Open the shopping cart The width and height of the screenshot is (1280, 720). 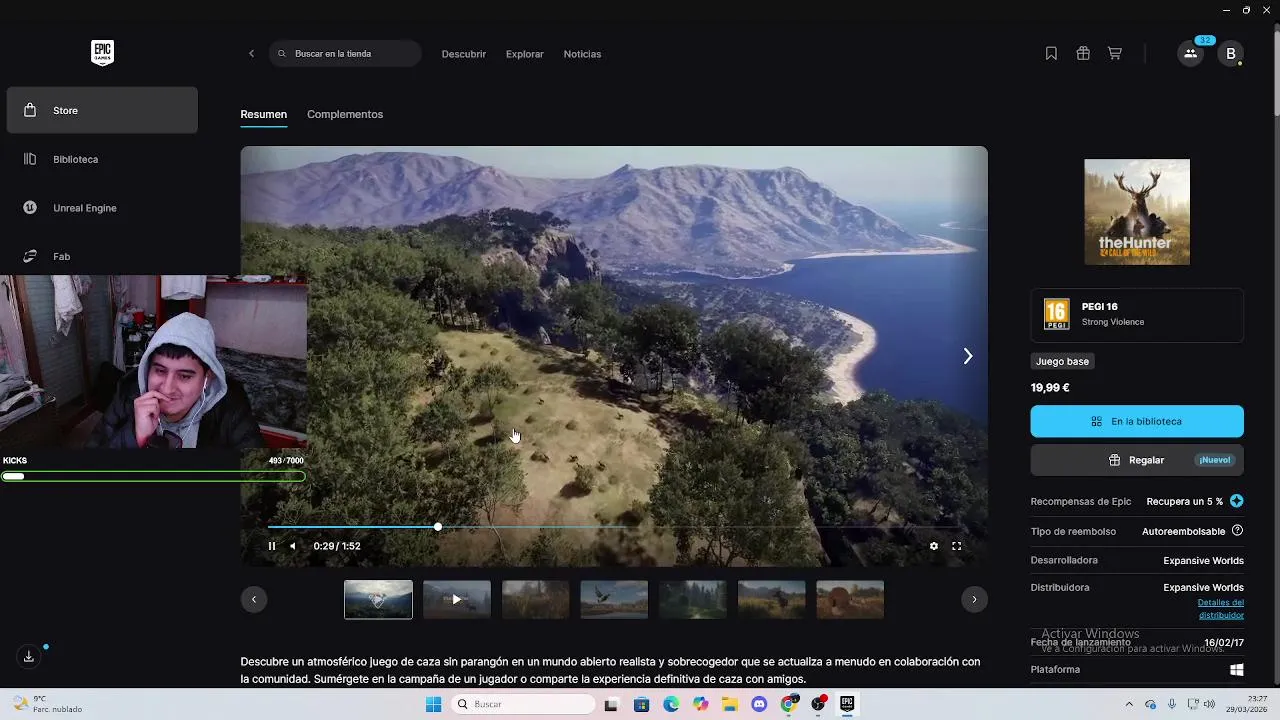(1114, 54)
